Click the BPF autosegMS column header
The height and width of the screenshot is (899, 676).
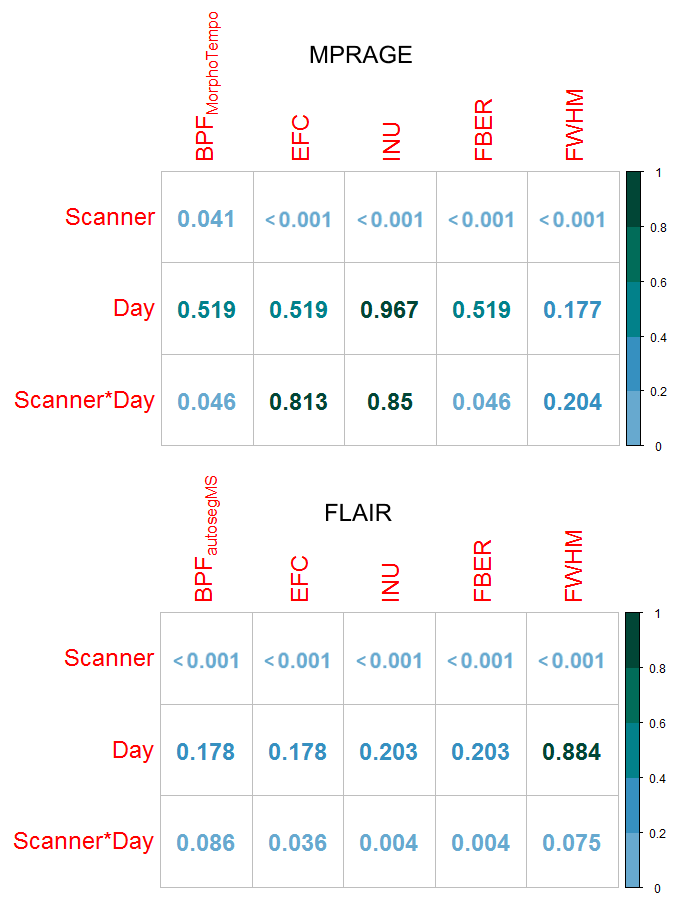click(x=206, y=540)
